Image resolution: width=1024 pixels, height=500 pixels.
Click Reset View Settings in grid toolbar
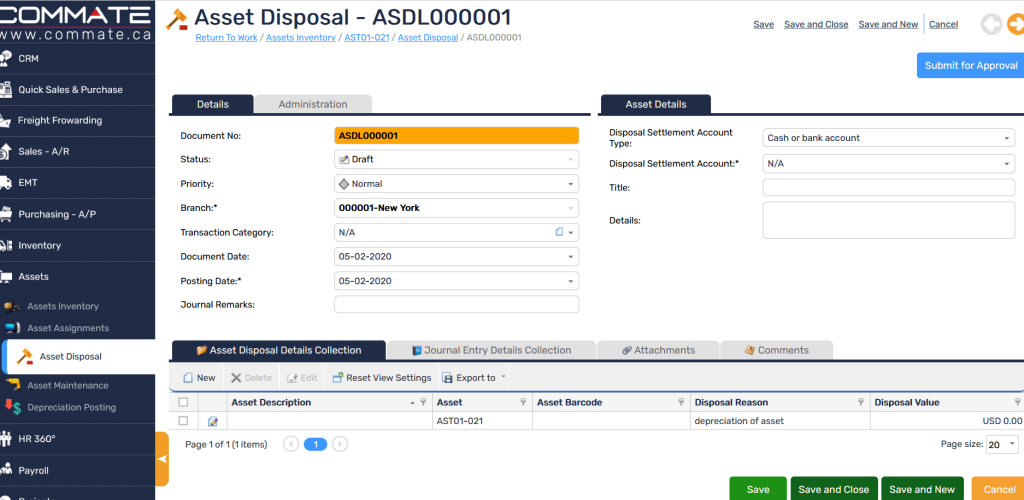[382, 378]
